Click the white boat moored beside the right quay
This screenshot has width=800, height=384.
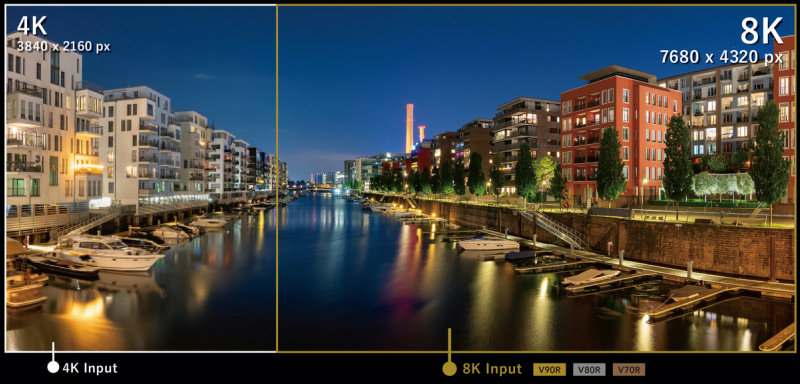[x=487, y=243]
